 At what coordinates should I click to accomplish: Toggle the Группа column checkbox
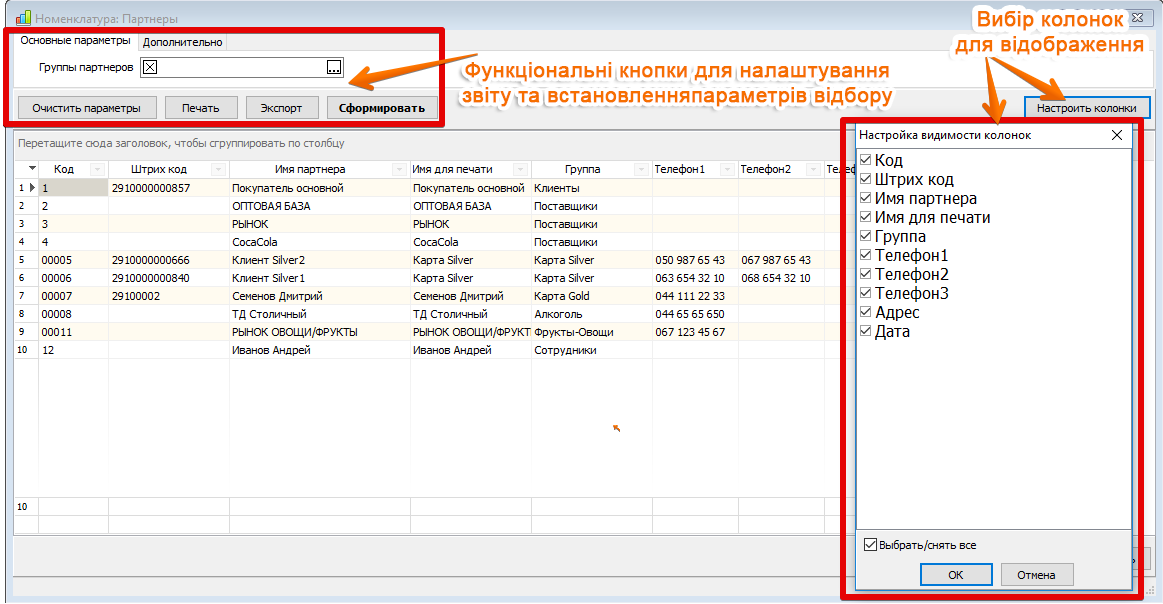tap(865, 236)
